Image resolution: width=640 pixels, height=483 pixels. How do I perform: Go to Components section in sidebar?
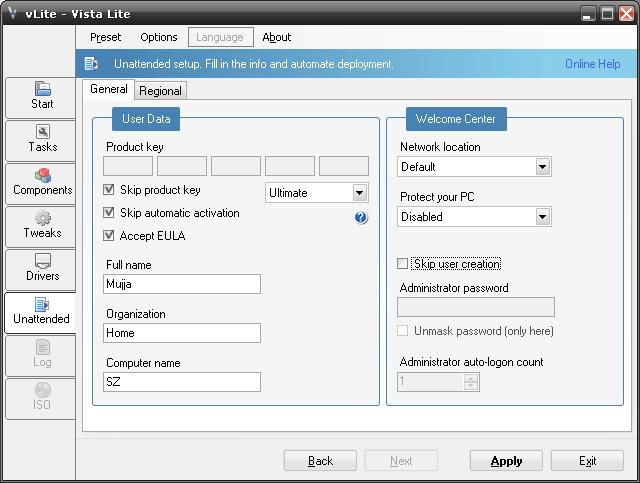coord(41,183)
